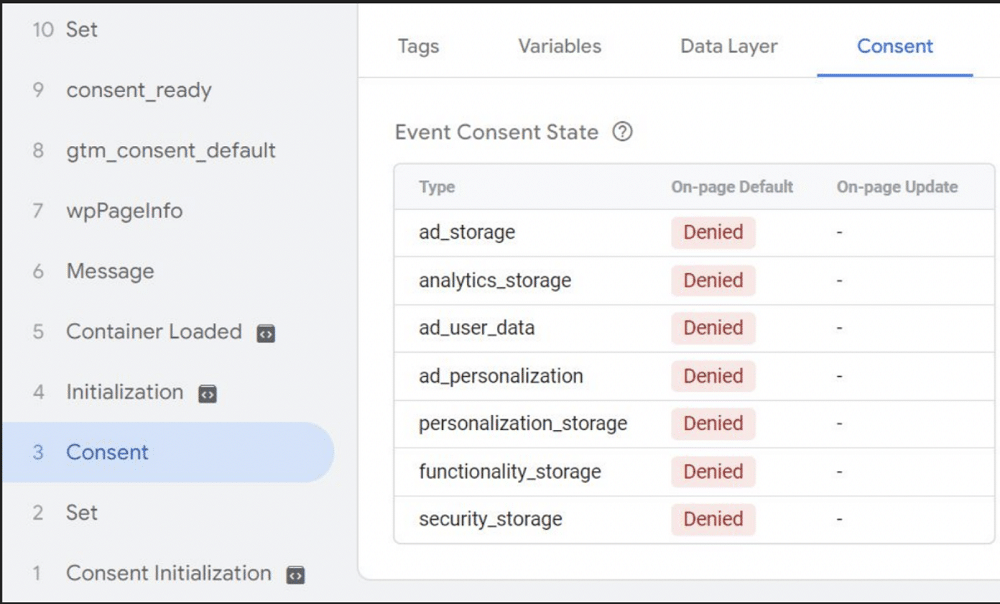Select the gtm_consent_default event
This screenshot has height=604, width=1000.
pyautogui.click(x=172, y=150)
